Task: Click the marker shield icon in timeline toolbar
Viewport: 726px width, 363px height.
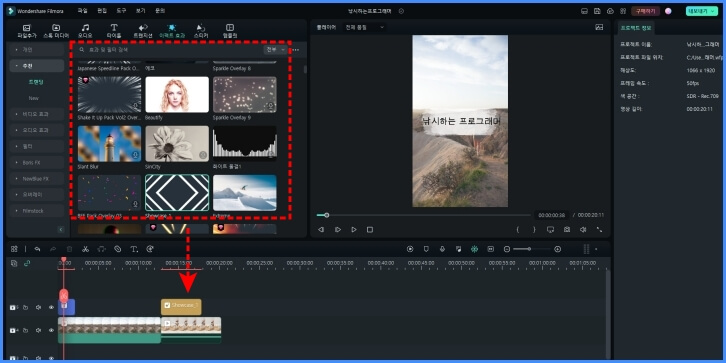Action: pos(426,249)
